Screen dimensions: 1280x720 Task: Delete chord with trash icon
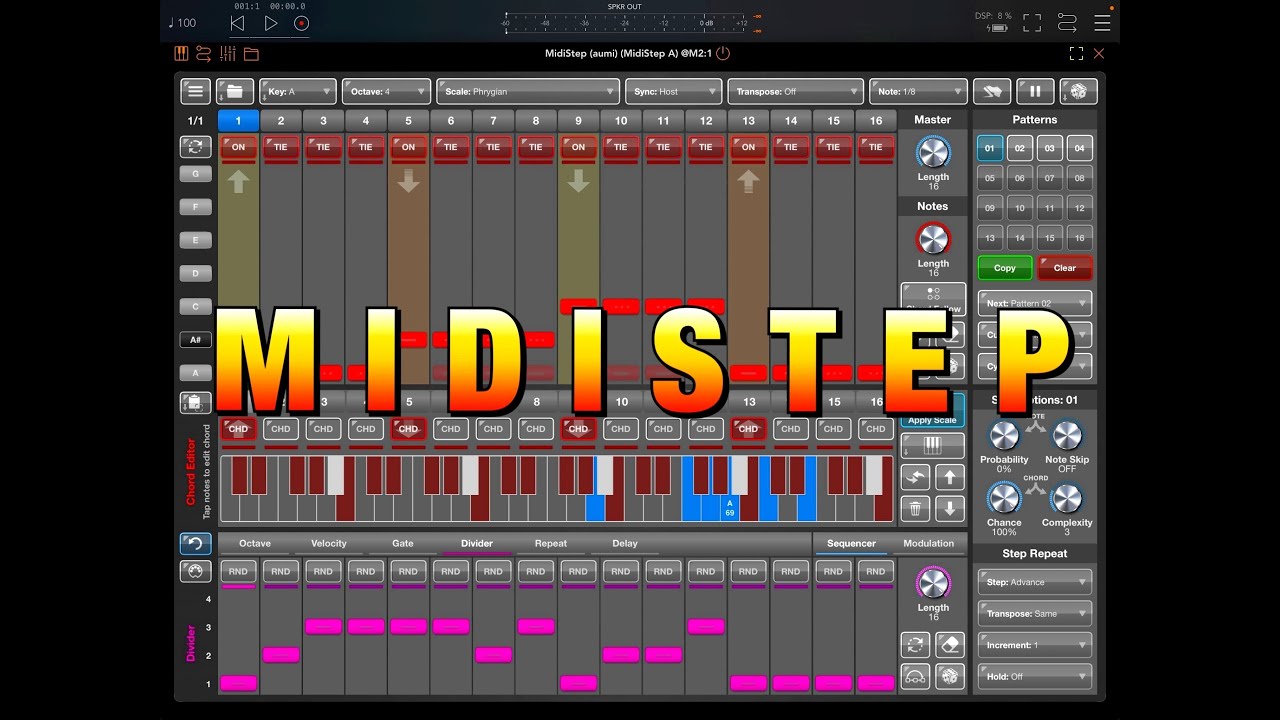pyautogui.click(x=915, y=508)
